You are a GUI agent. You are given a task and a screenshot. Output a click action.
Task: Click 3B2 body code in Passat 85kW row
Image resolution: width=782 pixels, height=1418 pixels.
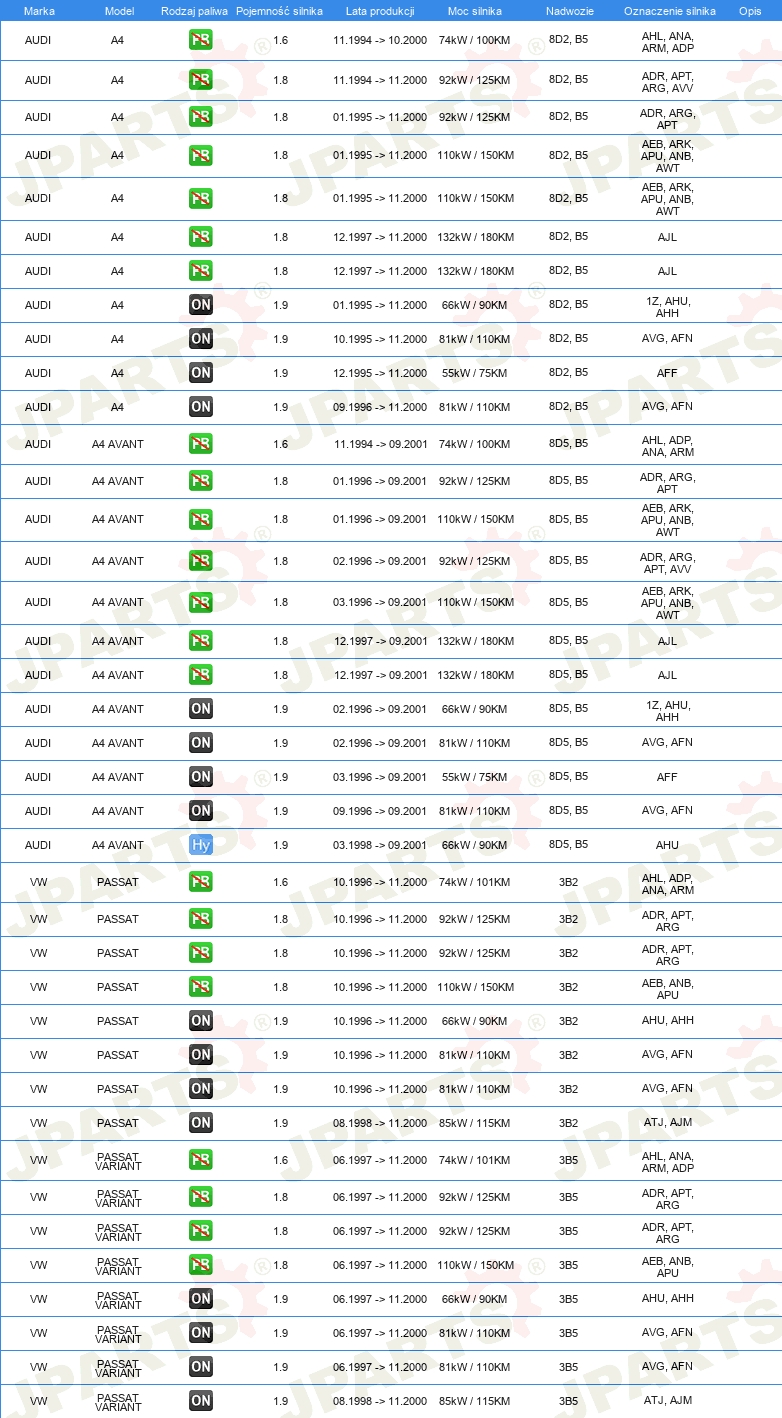point(569,1123)
